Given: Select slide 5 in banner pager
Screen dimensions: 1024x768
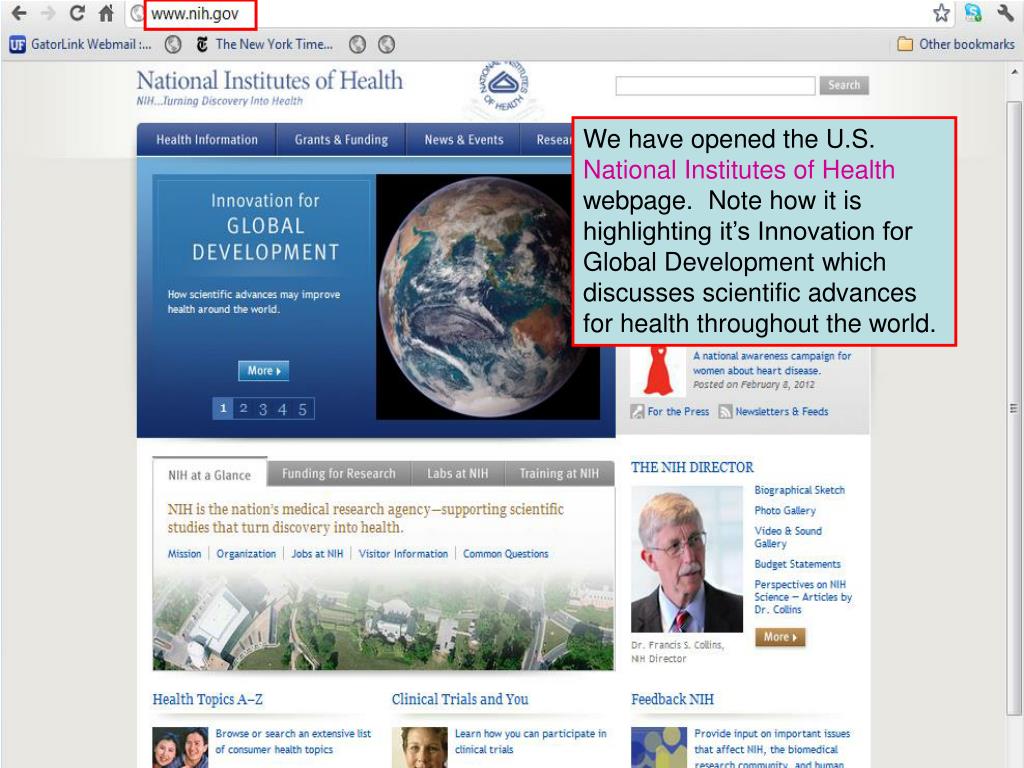Looking at the screenshot, I should 302,409.
